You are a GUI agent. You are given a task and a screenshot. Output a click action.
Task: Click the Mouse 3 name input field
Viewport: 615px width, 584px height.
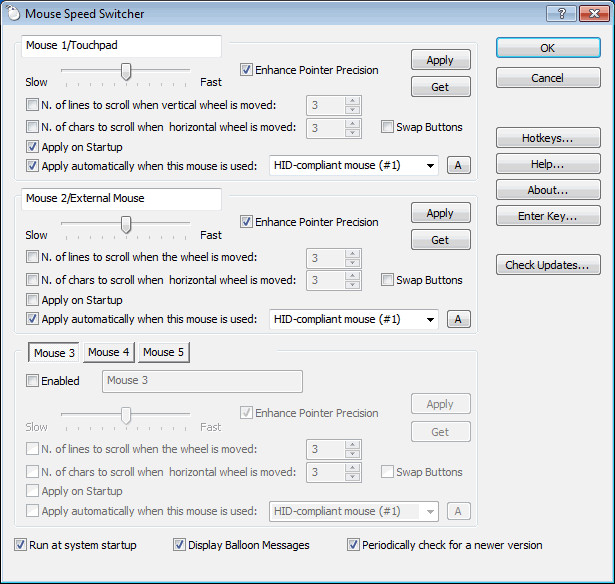tap(202, 381)
